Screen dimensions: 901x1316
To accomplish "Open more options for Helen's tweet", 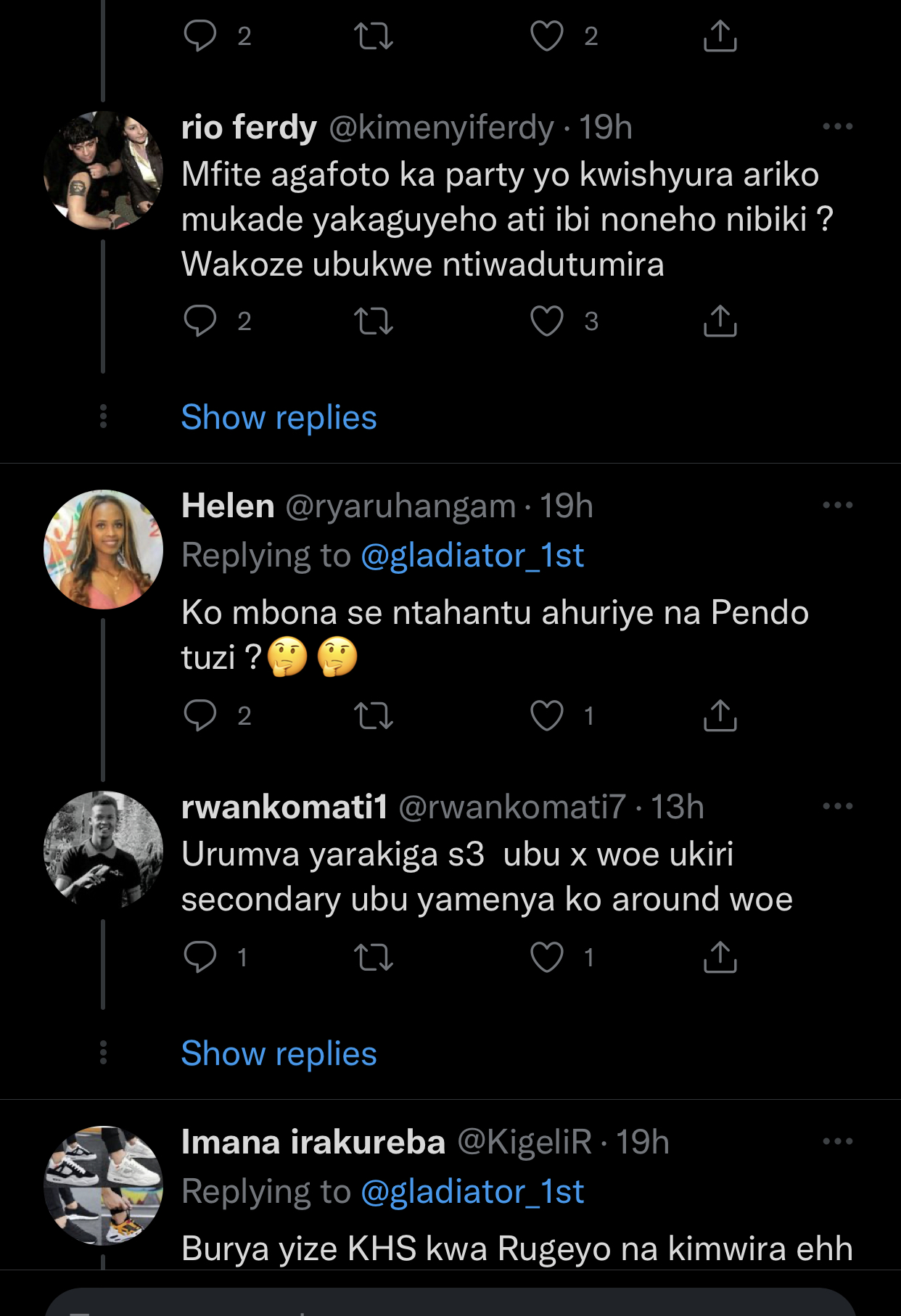I will point(837,506).
